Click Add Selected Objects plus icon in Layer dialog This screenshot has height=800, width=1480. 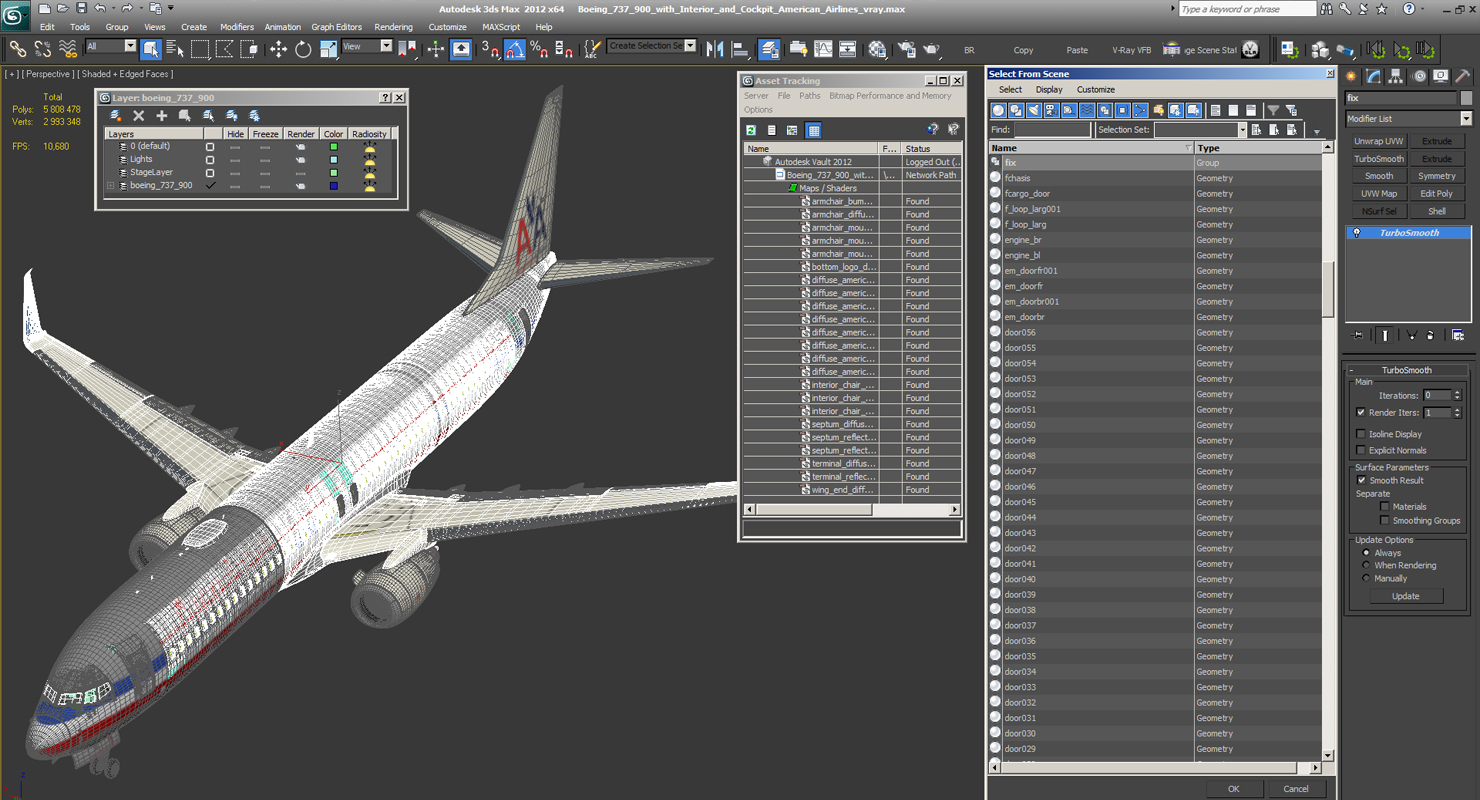[162, 116]
